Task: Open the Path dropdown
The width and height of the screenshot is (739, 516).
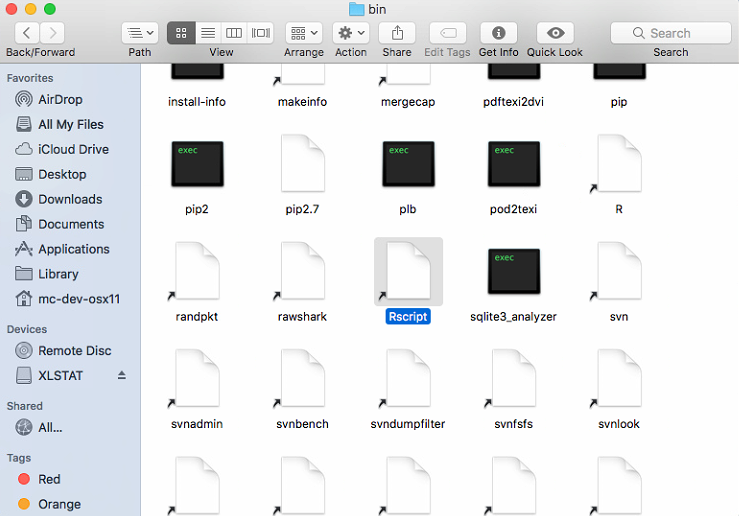Action: click(139, 33)
